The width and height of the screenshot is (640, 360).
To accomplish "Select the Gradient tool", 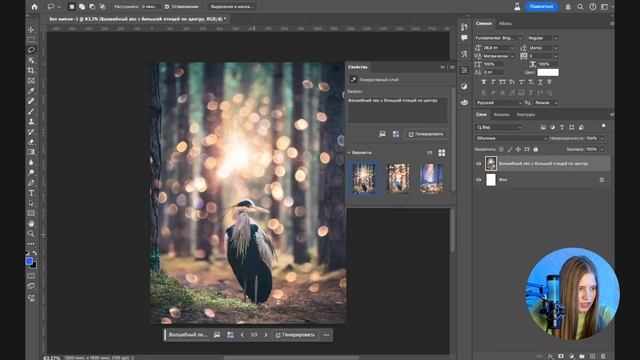I will pyautogui.click(x=31, y=152).
